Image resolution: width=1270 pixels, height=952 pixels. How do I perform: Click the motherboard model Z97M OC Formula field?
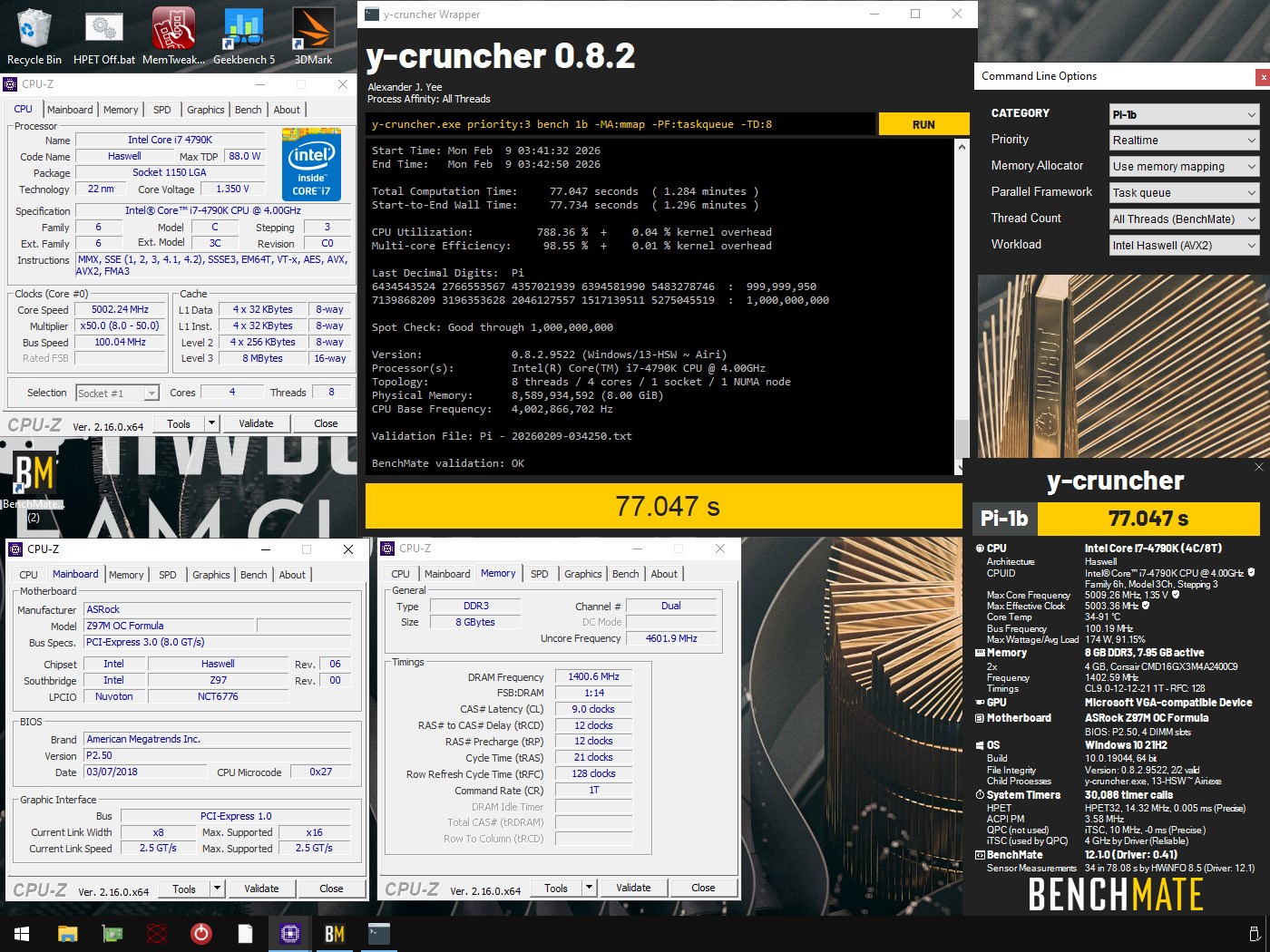click(x=170, y=626)
